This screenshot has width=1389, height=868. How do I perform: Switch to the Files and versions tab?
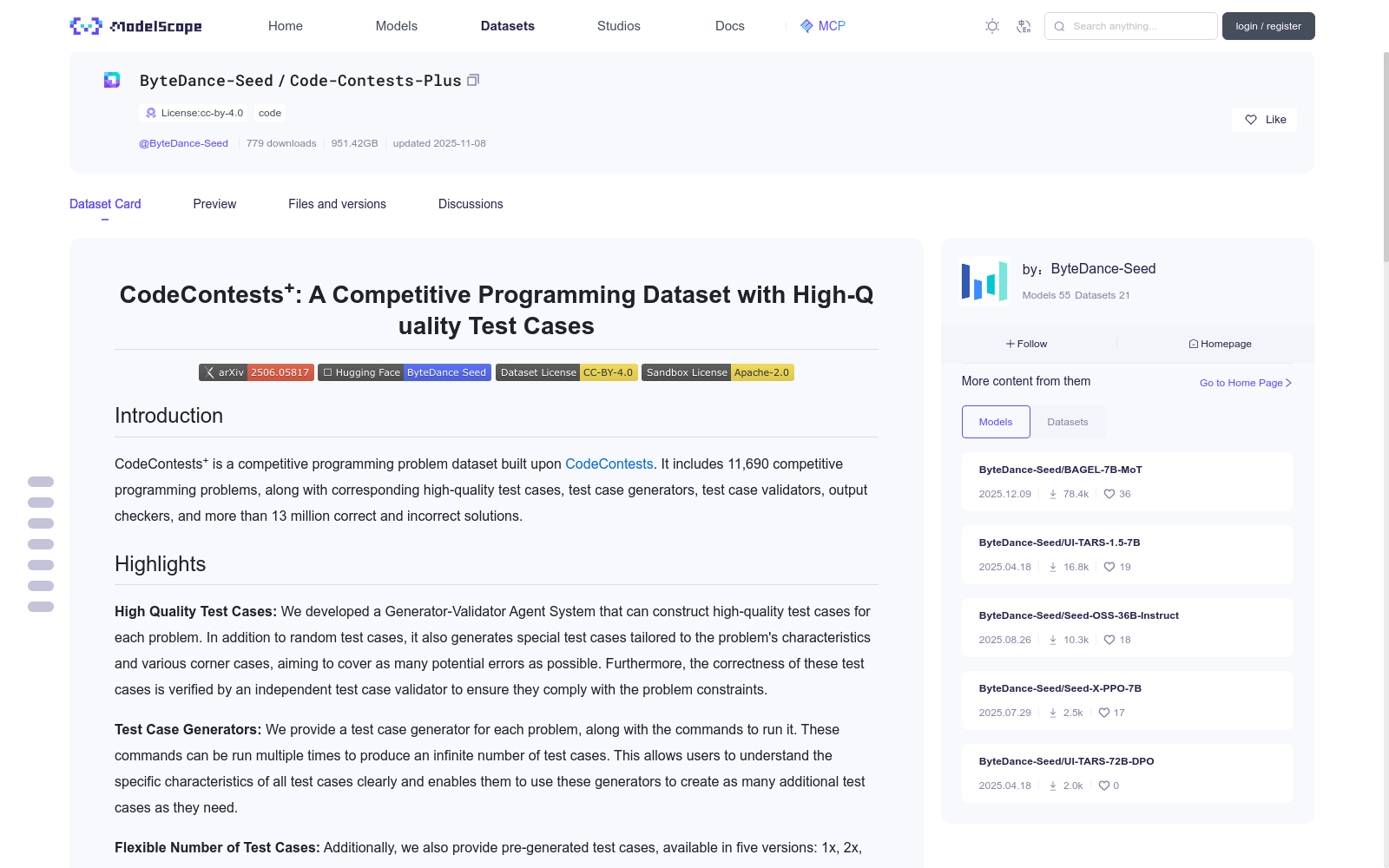[x=337, y=204]
